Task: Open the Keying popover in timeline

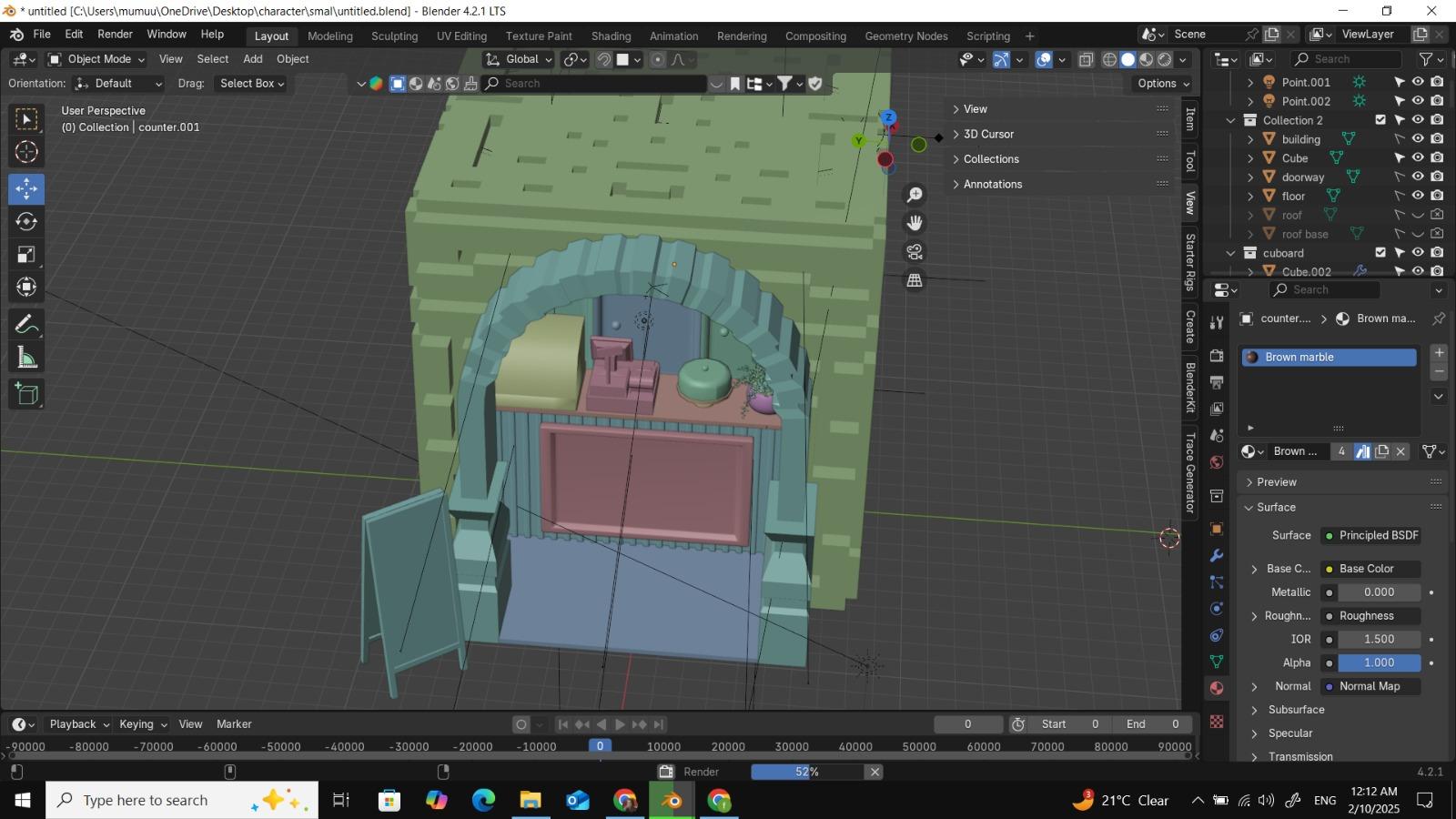Action: [x=143, y=724]
